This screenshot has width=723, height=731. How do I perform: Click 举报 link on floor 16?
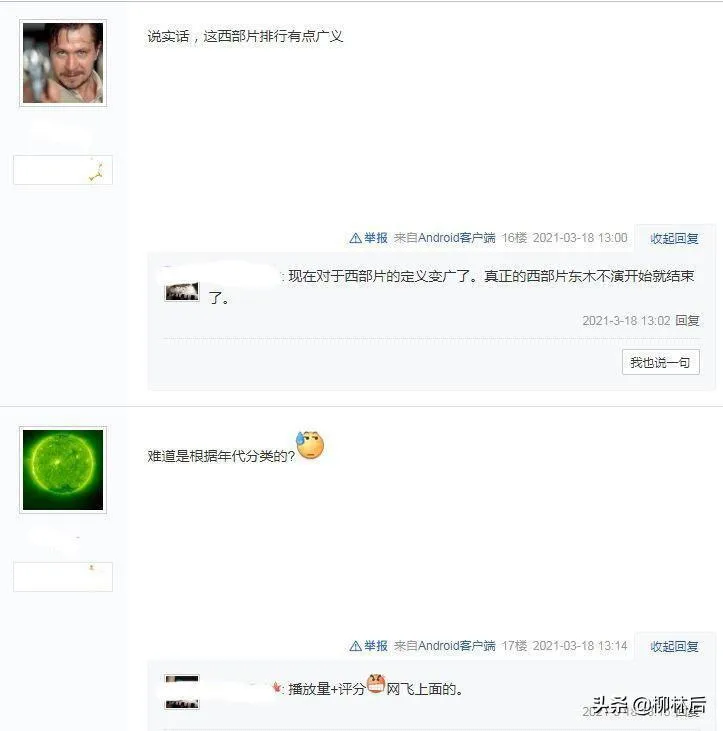point(376,238)
